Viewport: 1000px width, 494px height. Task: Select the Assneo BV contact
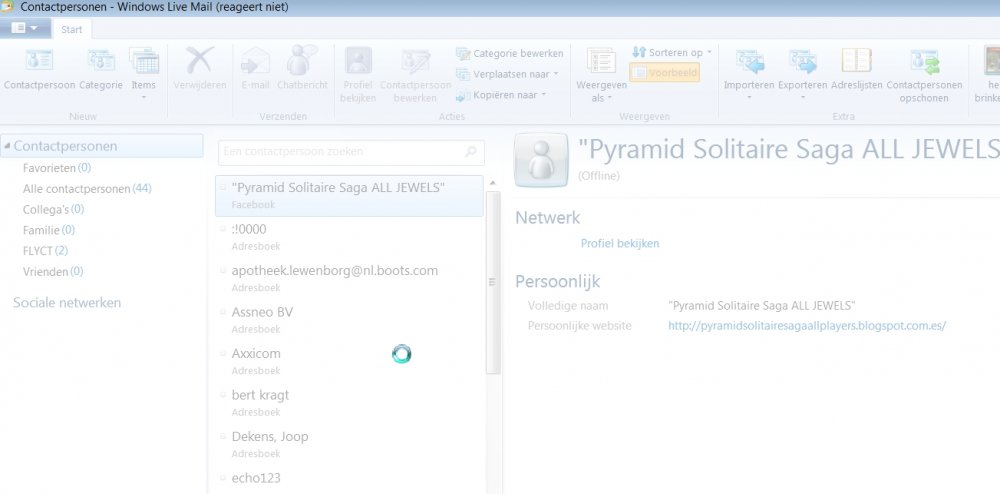pyautogui.click(x=349, y=320)
